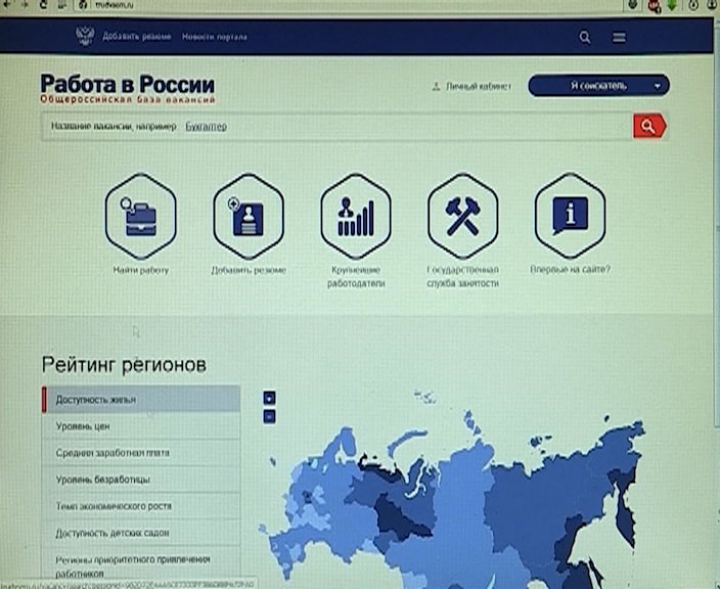Click the 'Найти работу' label
The width and height of the screenshot is (720, 589).
pyautogui.click(x=141, y=270)
